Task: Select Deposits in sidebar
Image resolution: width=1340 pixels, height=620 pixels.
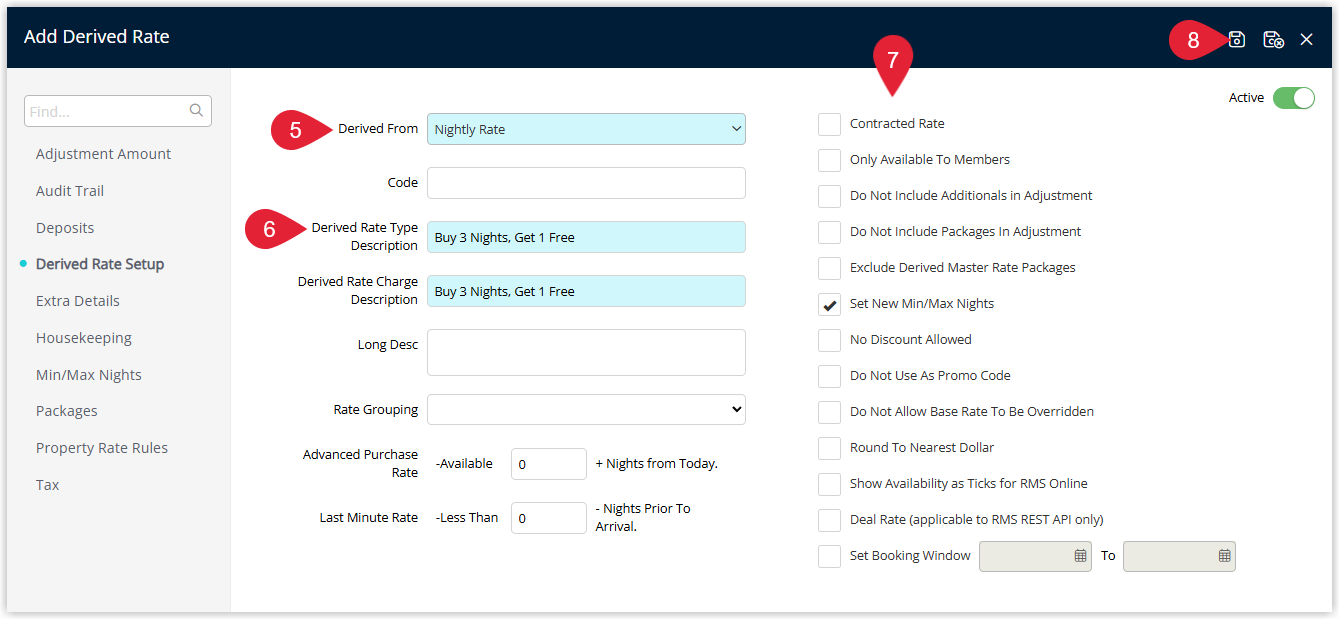Action: click(65, 228)
